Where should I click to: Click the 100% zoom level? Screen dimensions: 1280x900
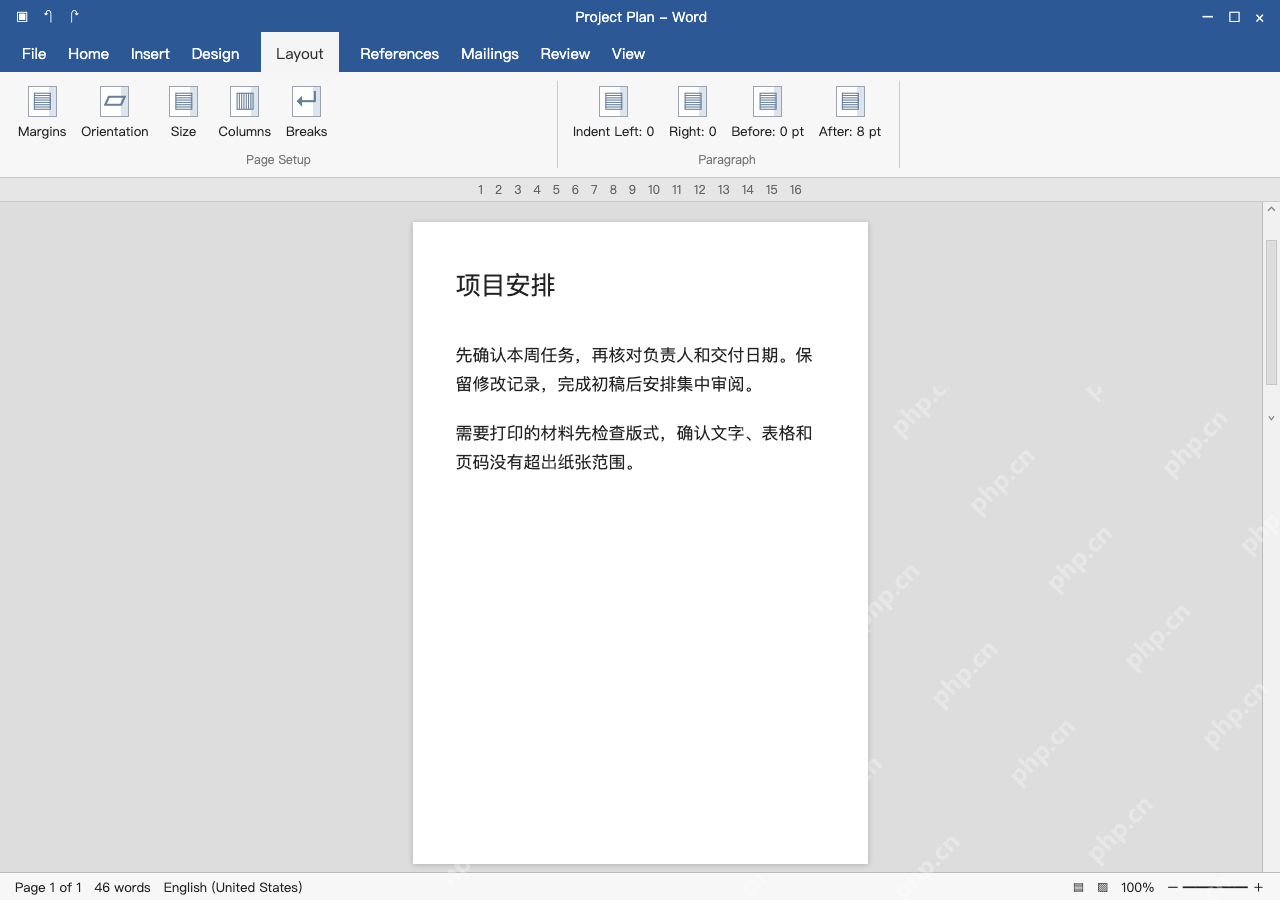pos(1137,888)
